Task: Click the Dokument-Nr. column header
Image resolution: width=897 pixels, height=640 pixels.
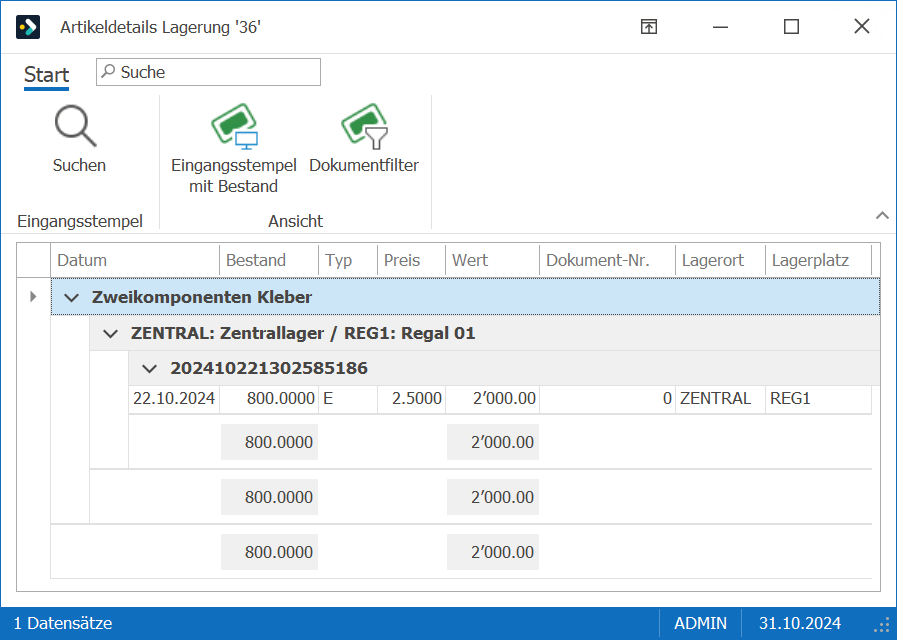Action: coord(607,260)
